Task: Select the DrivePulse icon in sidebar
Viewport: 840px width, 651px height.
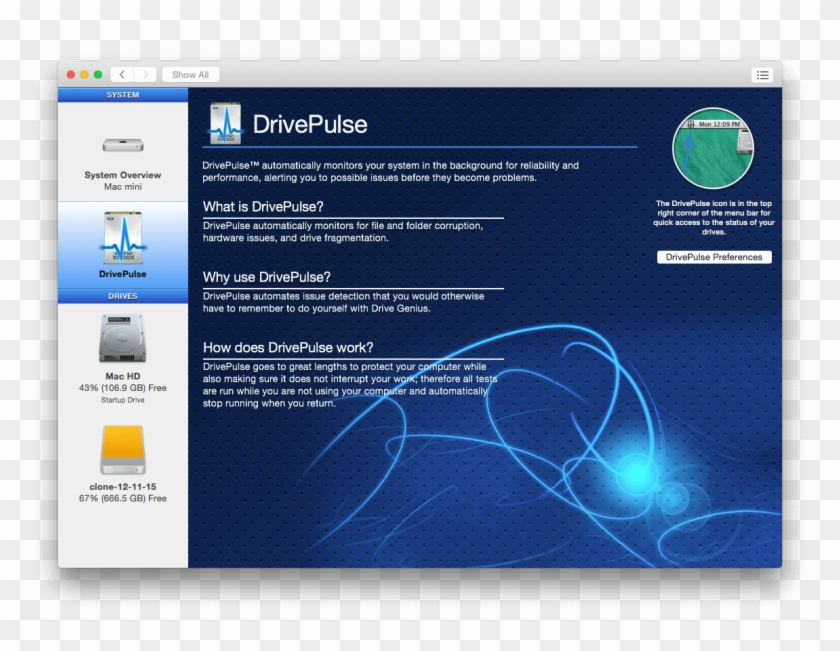Action: click(123, 237)
